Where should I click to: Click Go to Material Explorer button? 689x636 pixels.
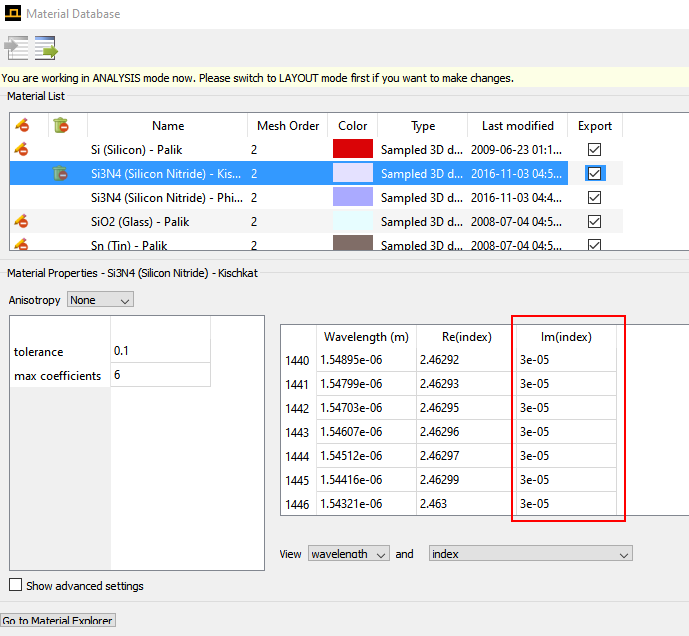58,621
